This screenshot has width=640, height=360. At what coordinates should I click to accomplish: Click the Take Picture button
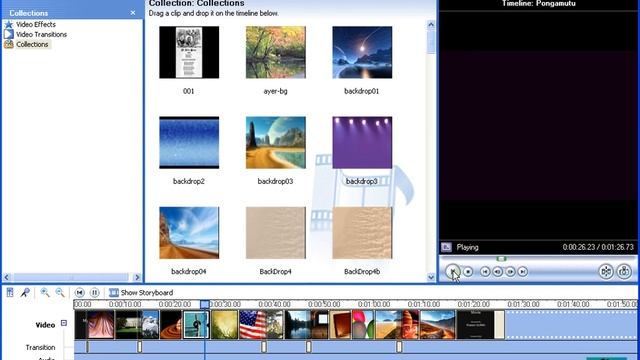[624, 271]
